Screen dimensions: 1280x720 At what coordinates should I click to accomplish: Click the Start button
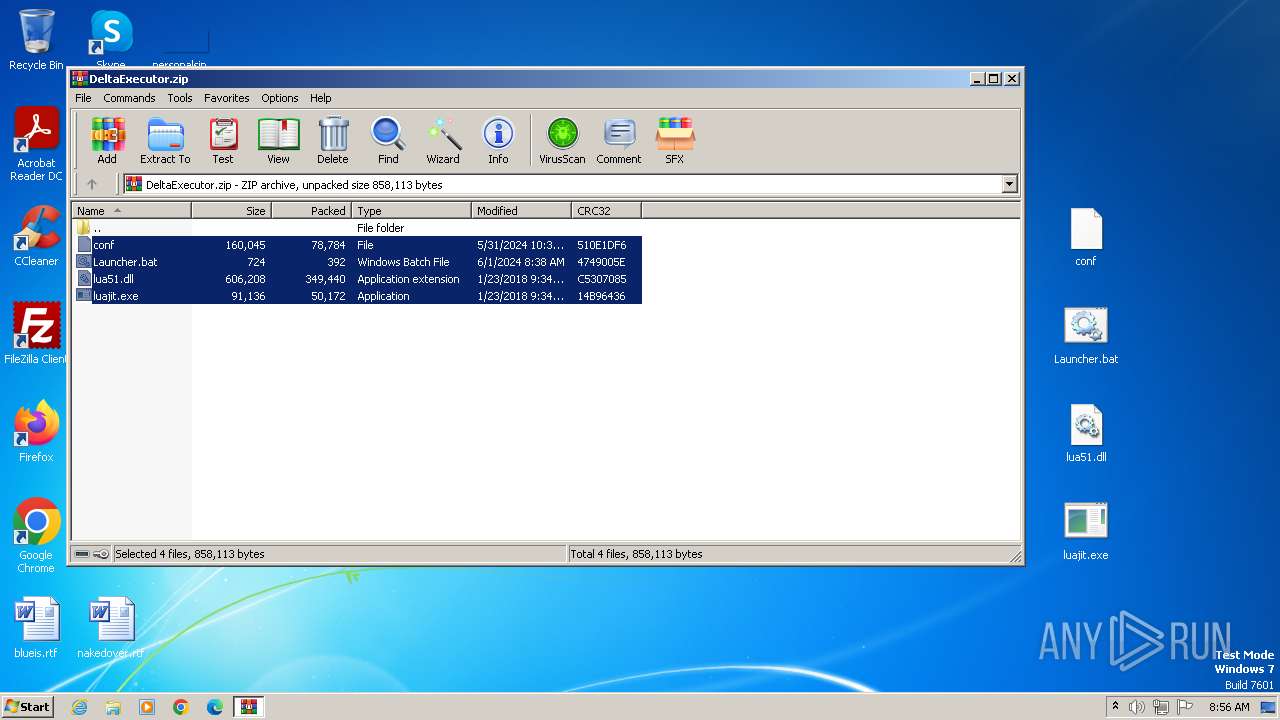pos(28,706)
